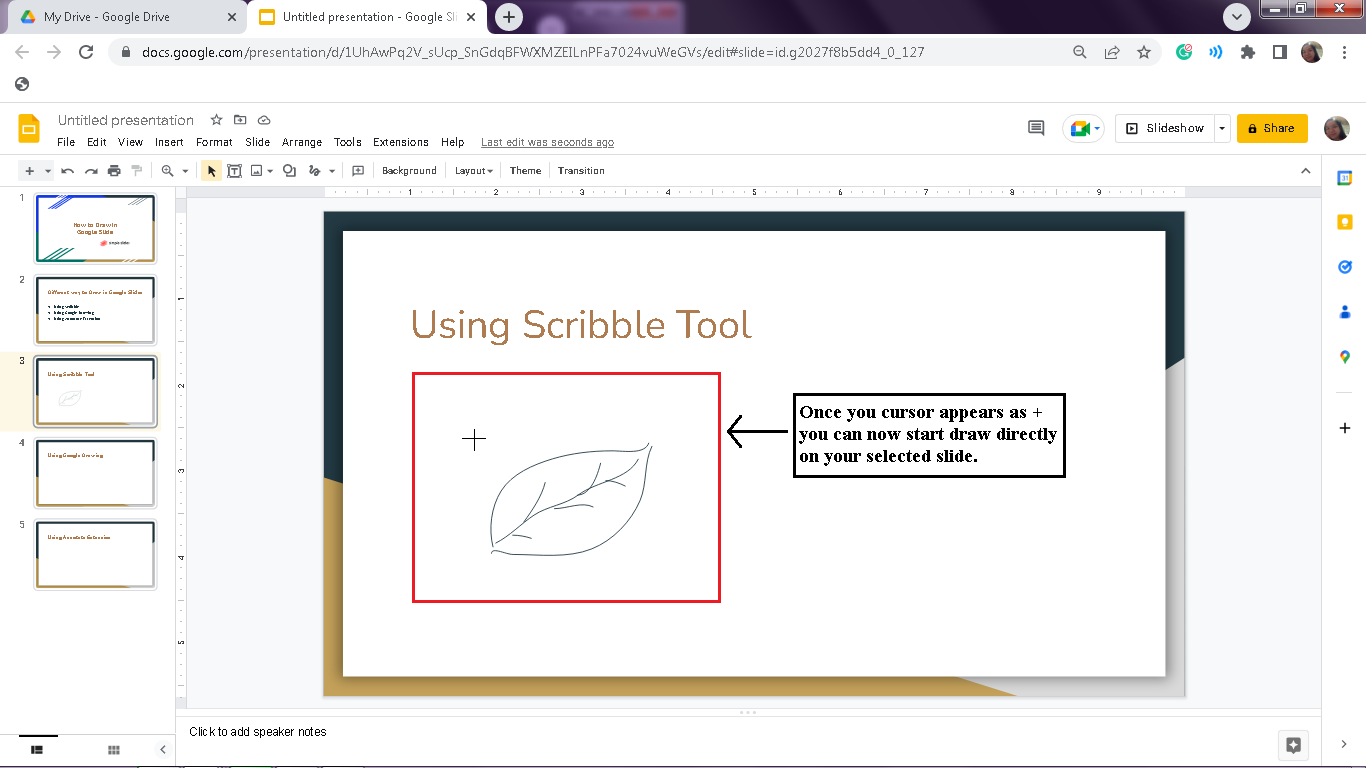
Task: Select the Text box tool
Action: tap(234, 171)
